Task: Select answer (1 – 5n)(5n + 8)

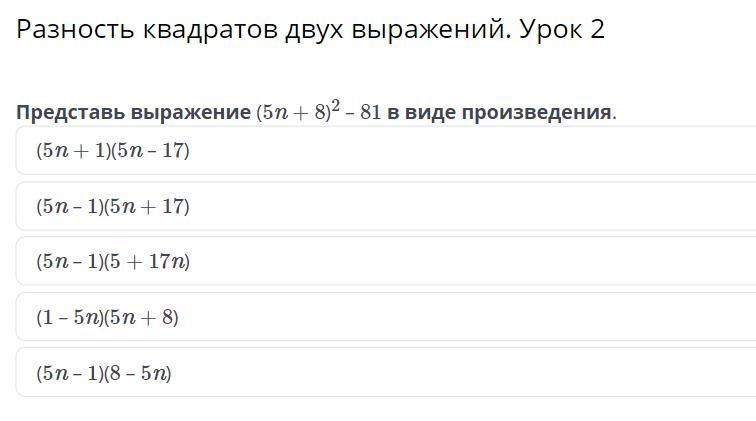Action: click(x=107, y=318)
